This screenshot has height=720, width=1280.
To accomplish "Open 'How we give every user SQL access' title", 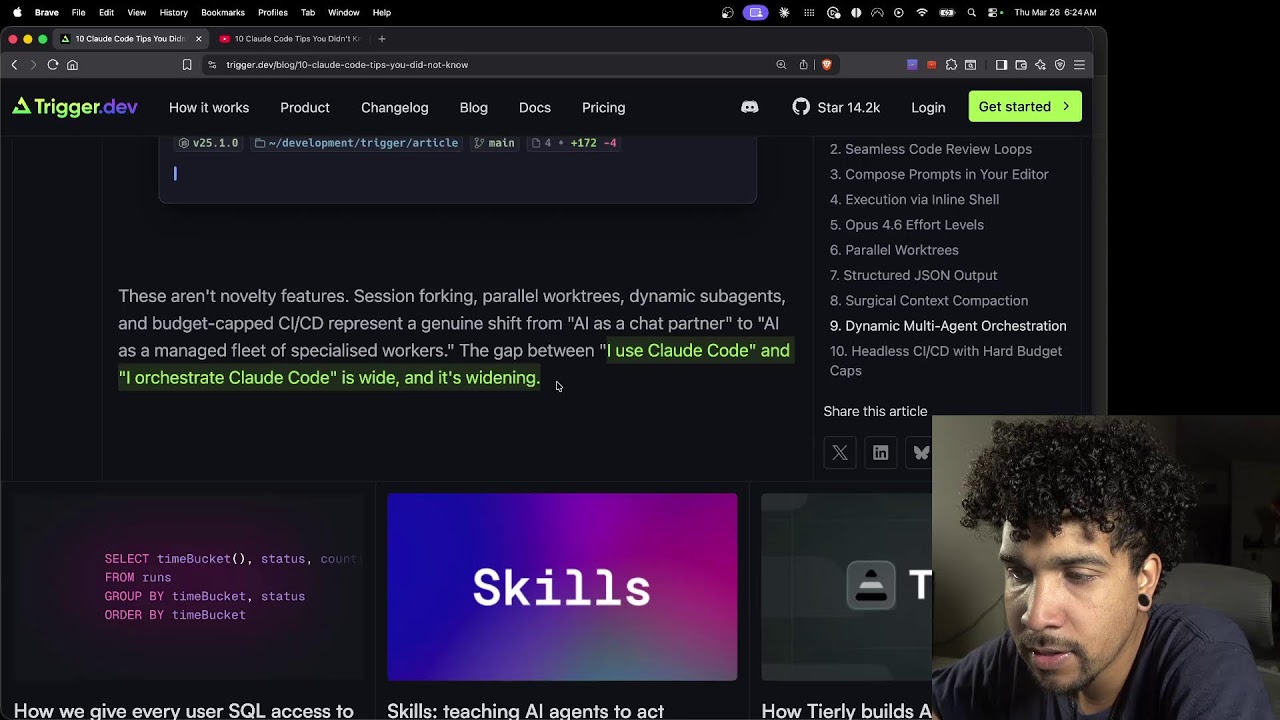I will [184, 711].
